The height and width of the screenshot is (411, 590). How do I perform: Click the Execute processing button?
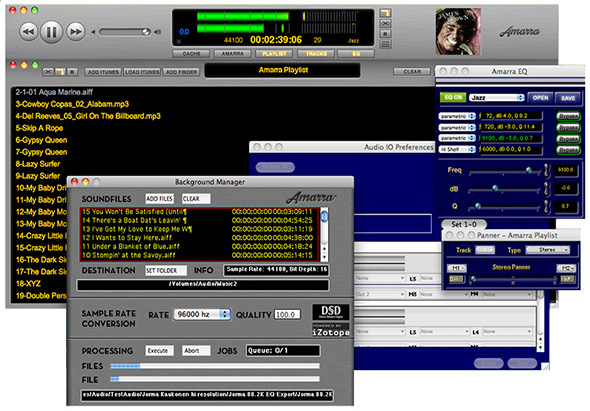coord(159,351)
